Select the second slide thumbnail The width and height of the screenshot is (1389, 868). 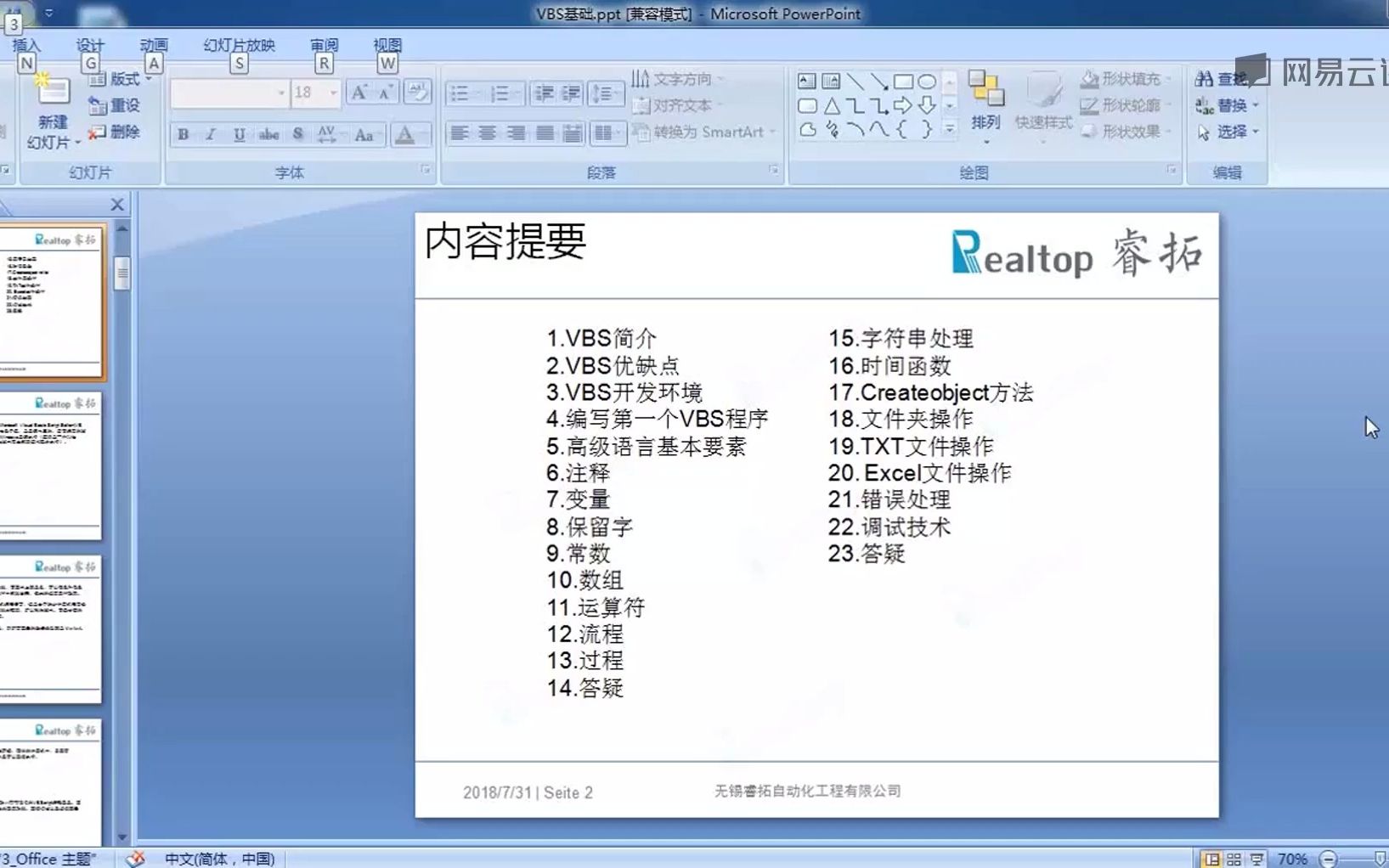pos(51,465)
